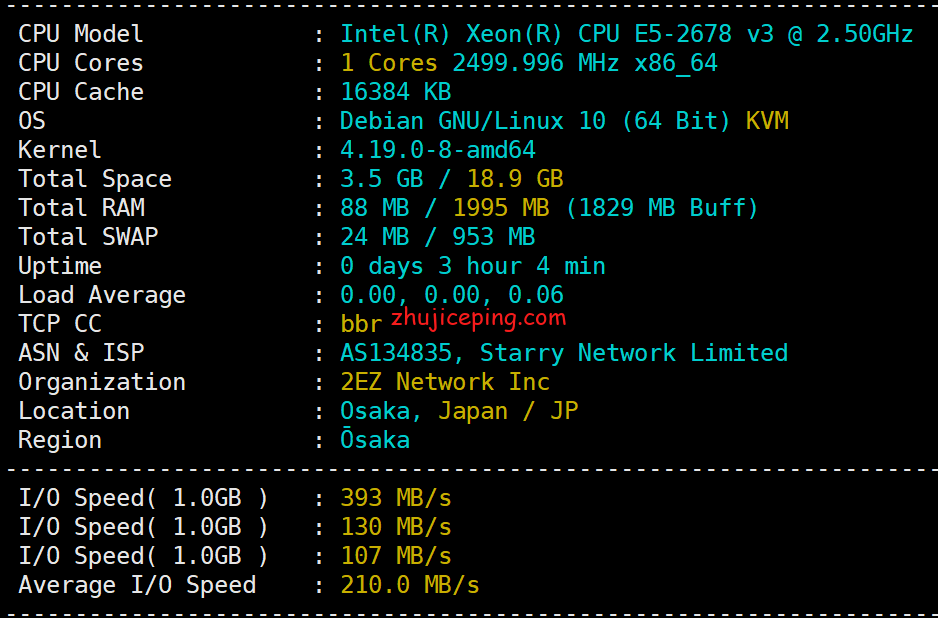
Task: Click the 'bbr' congestion control value
Action: coord(361,324)
